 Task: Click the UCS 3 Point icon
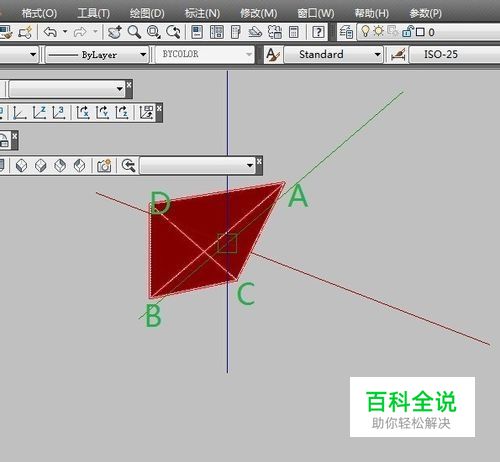click(x=59, y=113)
